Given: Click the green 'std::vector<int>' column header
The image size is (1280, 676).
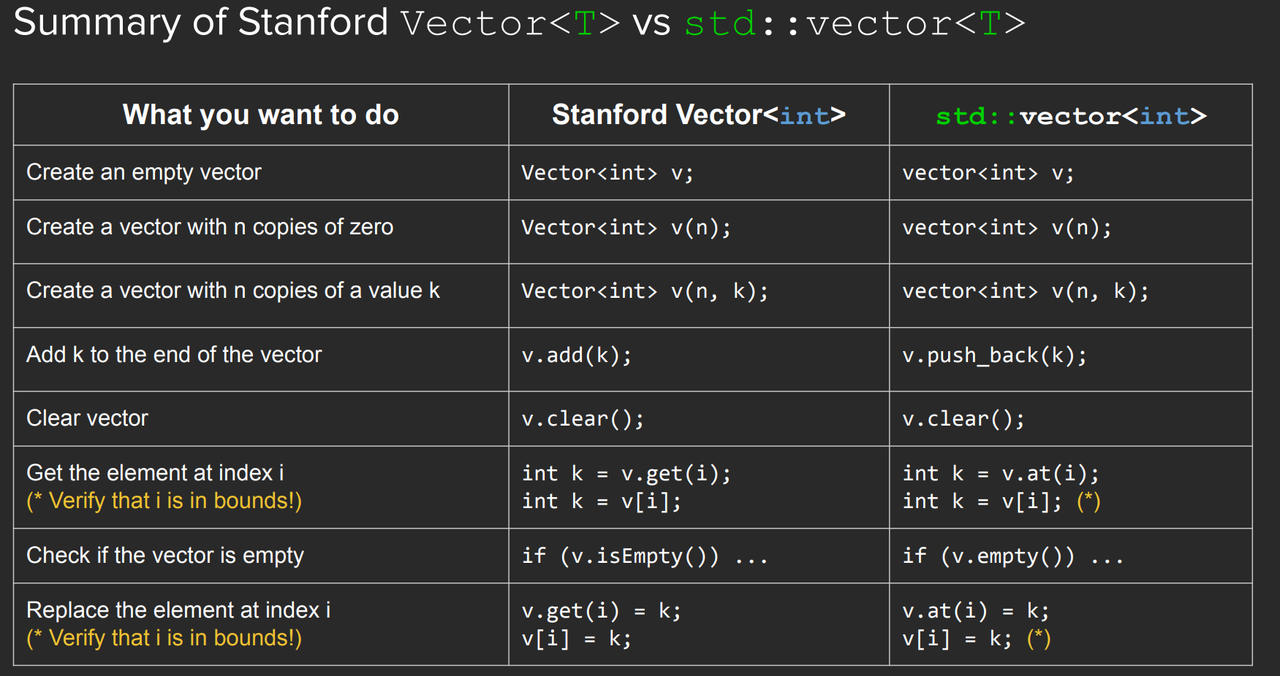Looking at the screenshot, I should (1071, 116).
